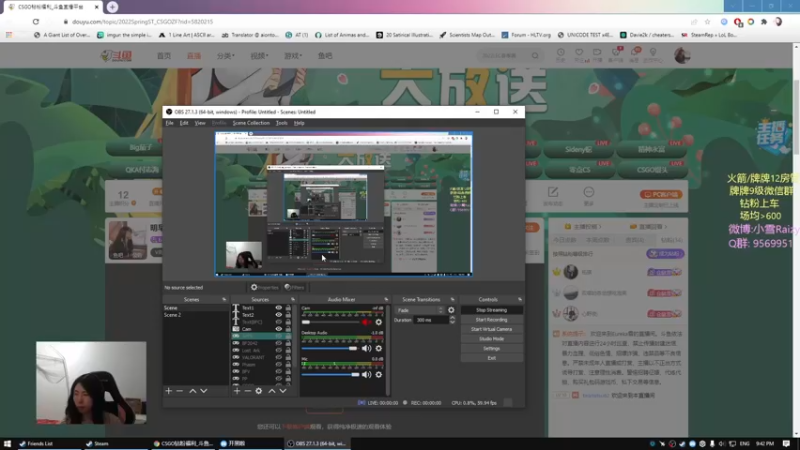Open the Fade transition dropdown
The width and height of the screenshot is (800, 450).
[x=420, y=310]
